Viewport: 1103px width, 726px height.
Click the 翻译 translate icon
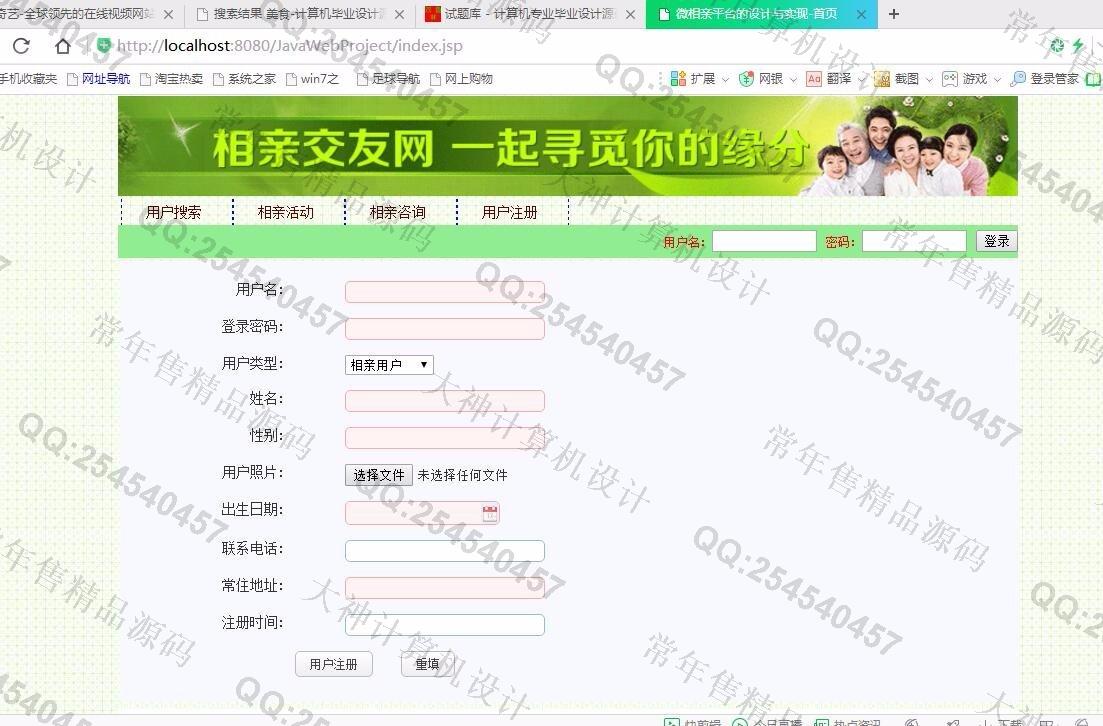[x=814, y=79]
